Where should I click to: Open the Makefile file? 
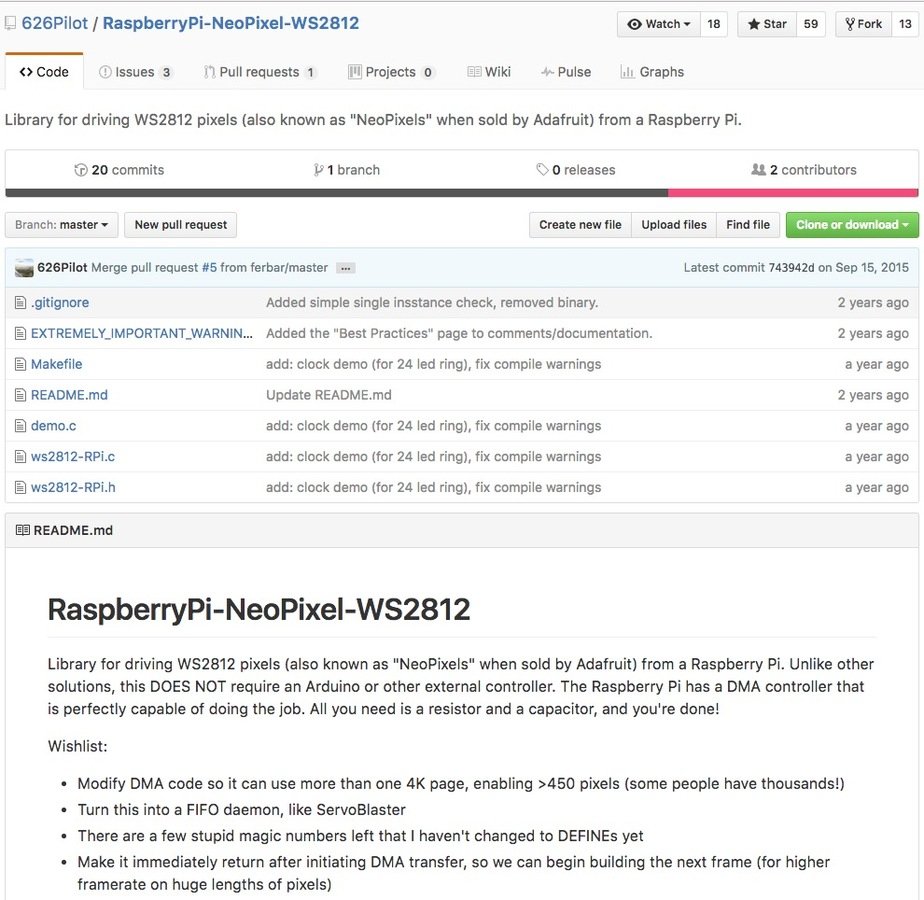[57, 364]
